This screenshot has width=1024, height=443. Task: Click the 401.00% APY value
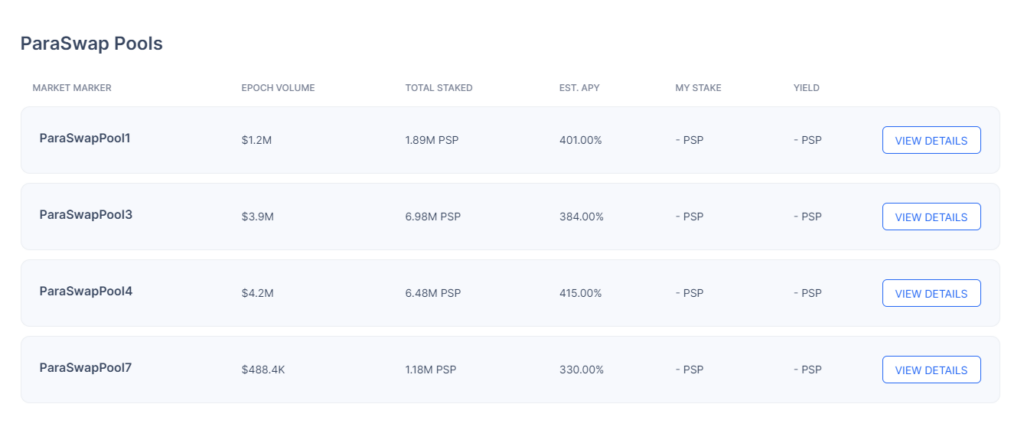(581, 140)
